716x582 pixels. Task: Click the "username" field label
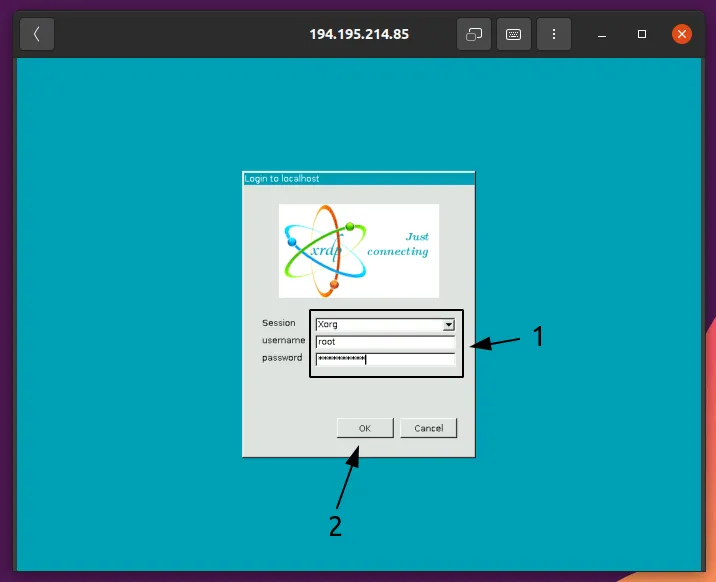coord(282,340)
